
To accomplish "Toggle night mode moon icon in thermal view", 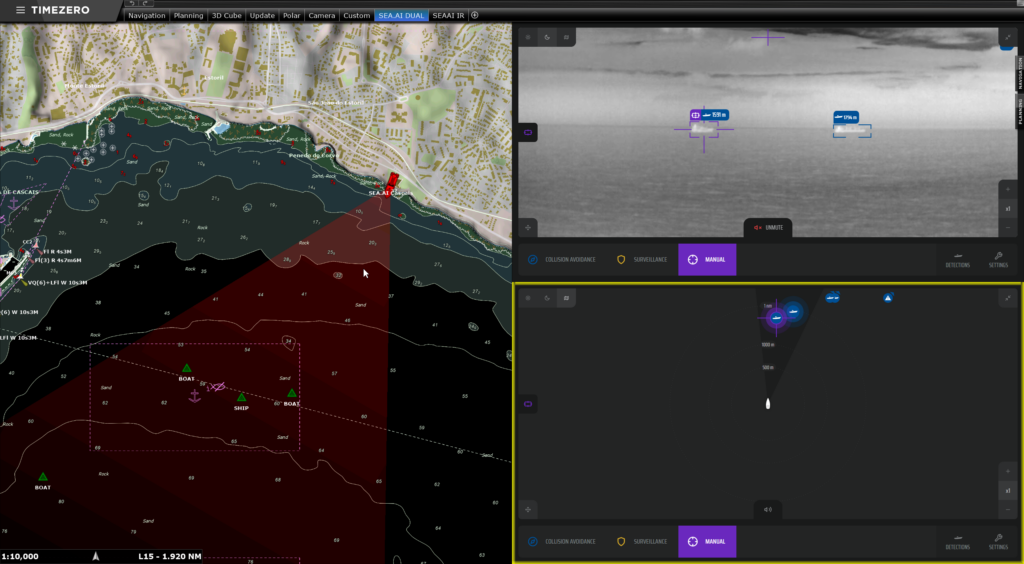I will point(547,37).
